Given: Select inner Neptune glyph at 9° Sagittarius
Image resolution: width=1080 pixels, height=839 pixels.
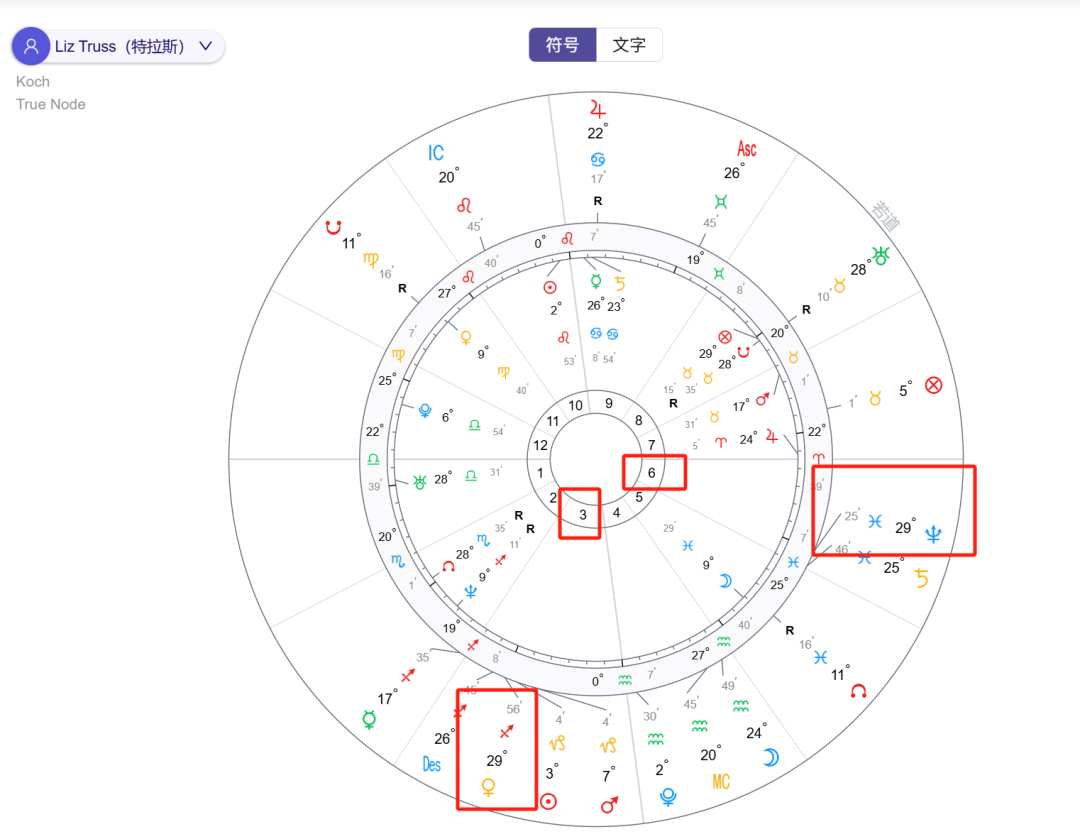Looking at the screenshot, I should pos(470,591).
